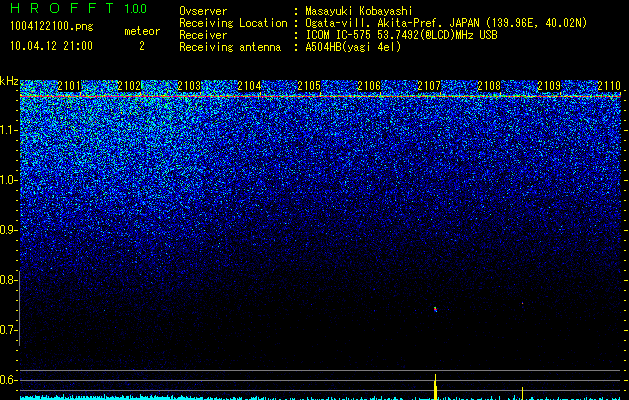Click the HROFFT 1.0.0 title text
Image resolution: width=629 pixels, height=400 pixels.
coord(78,8)
